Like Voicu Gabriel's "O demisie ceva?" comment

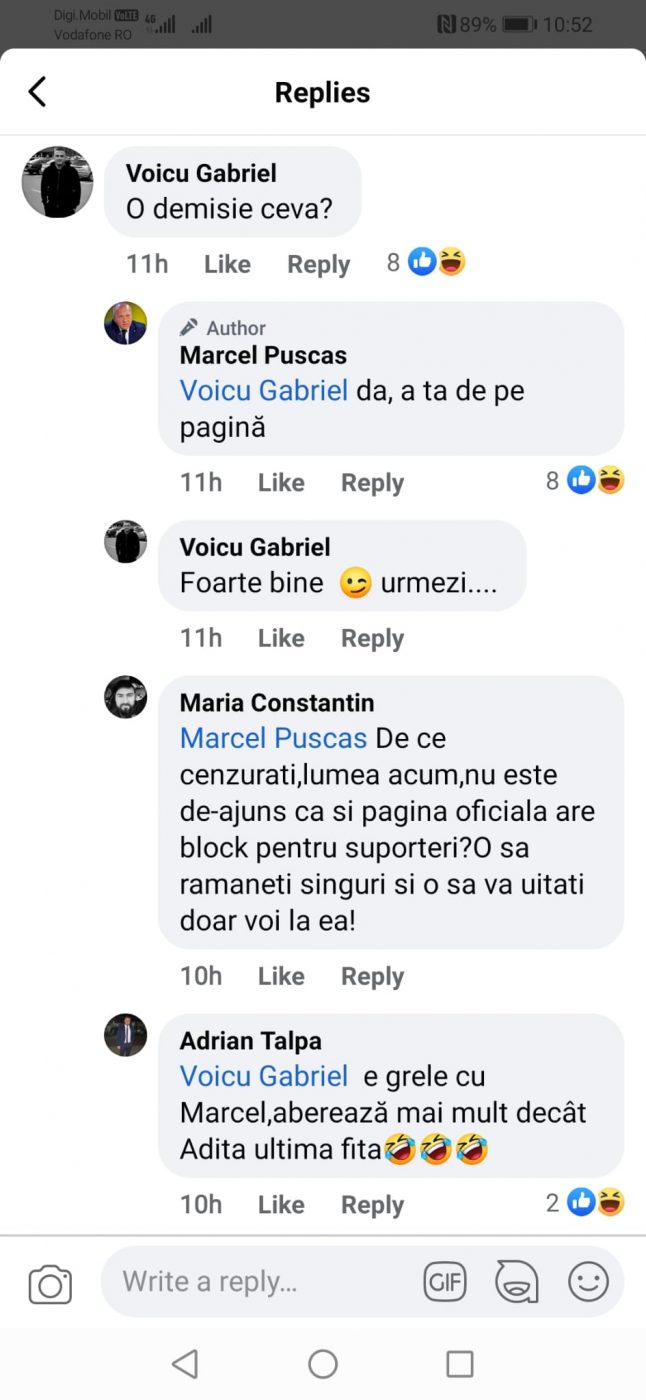(227, 264)
